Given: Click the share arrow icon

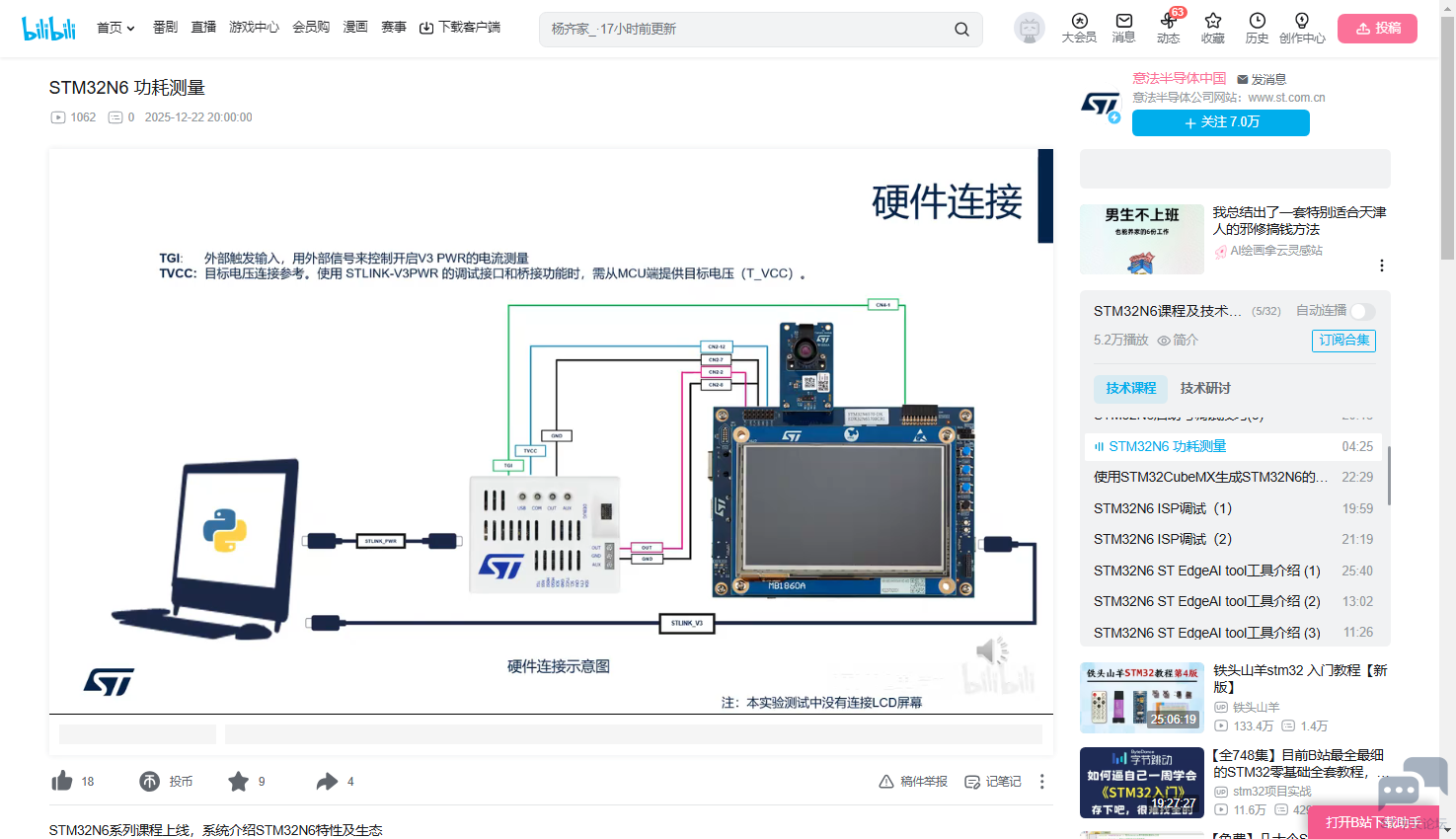Looking at the screenshot, I should (327, 782).
